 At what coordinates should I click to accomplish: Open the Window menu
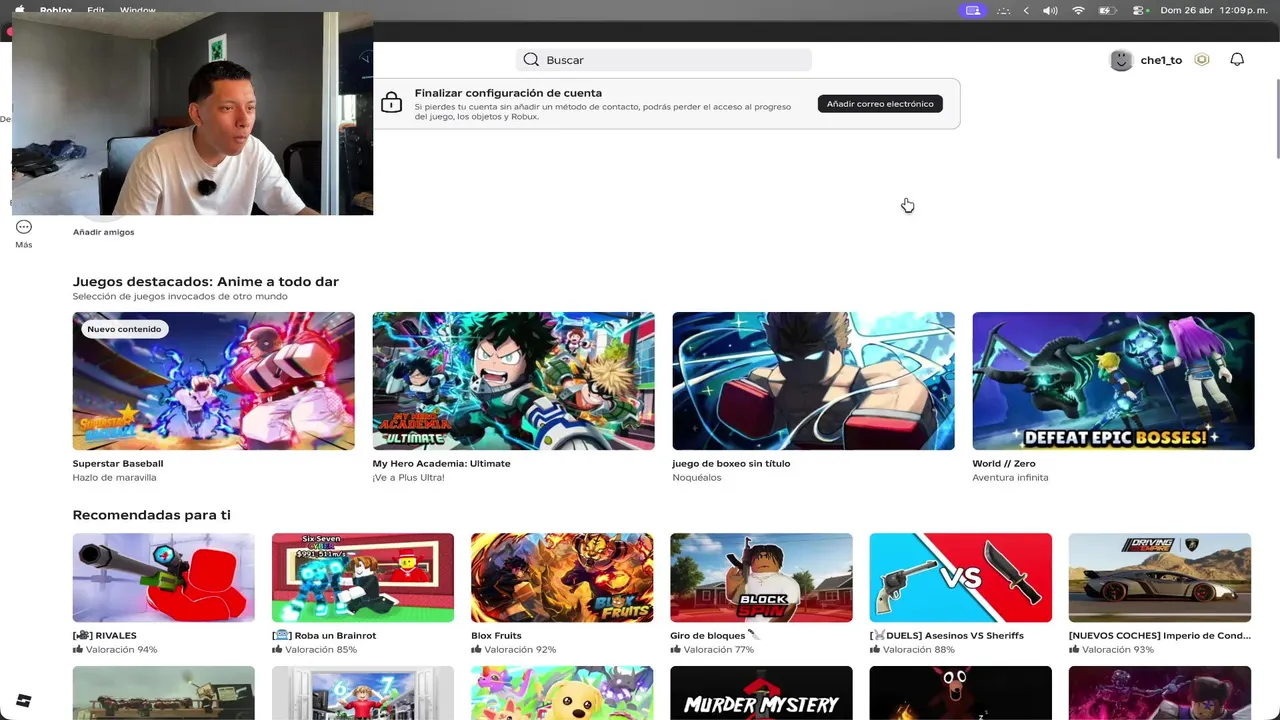pos(137,10)
